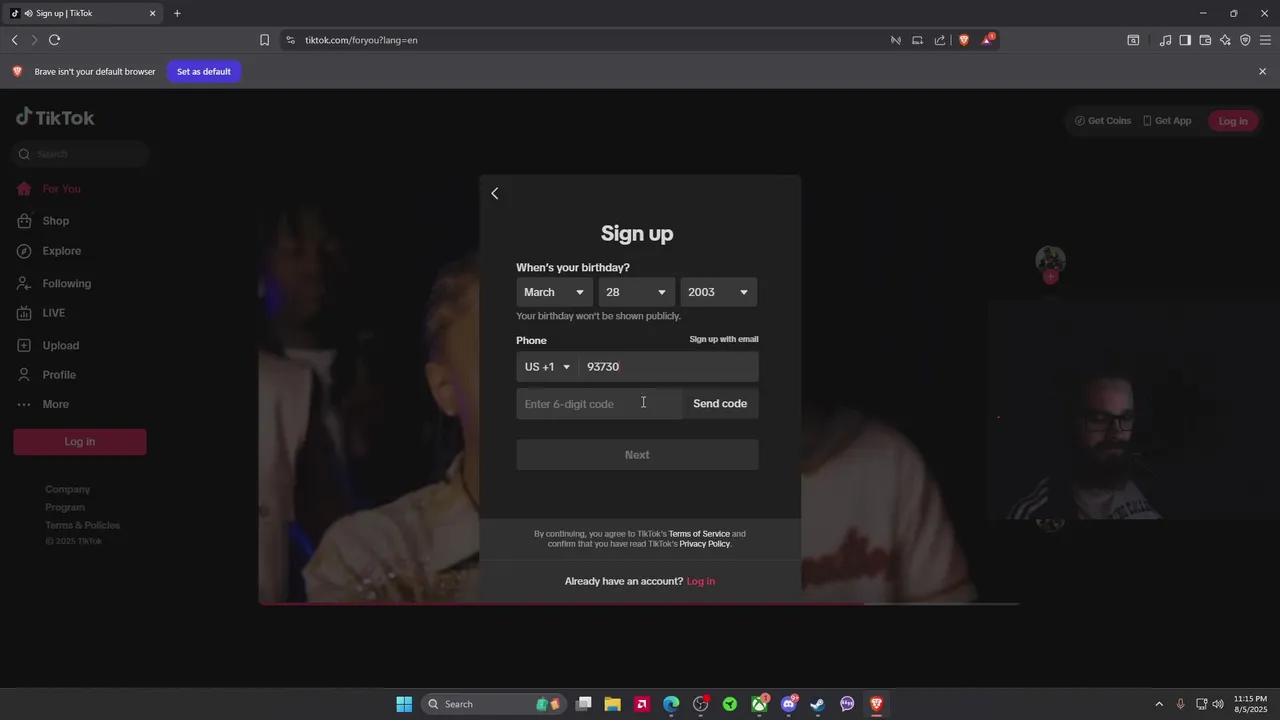Click the TikTok logo
1280x720 pixels.
click(x=55, y=117)
